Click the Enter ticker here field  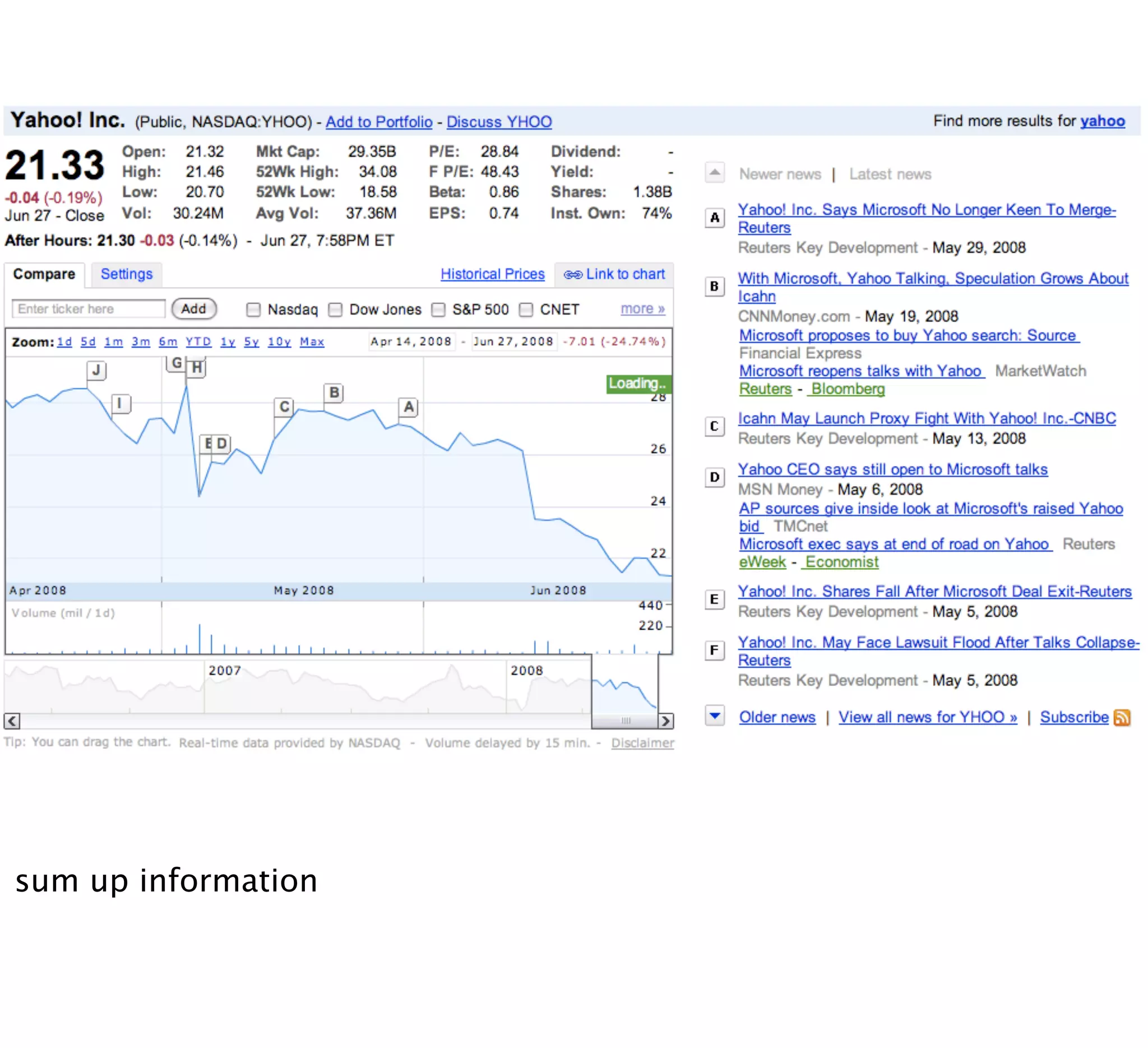88,309
